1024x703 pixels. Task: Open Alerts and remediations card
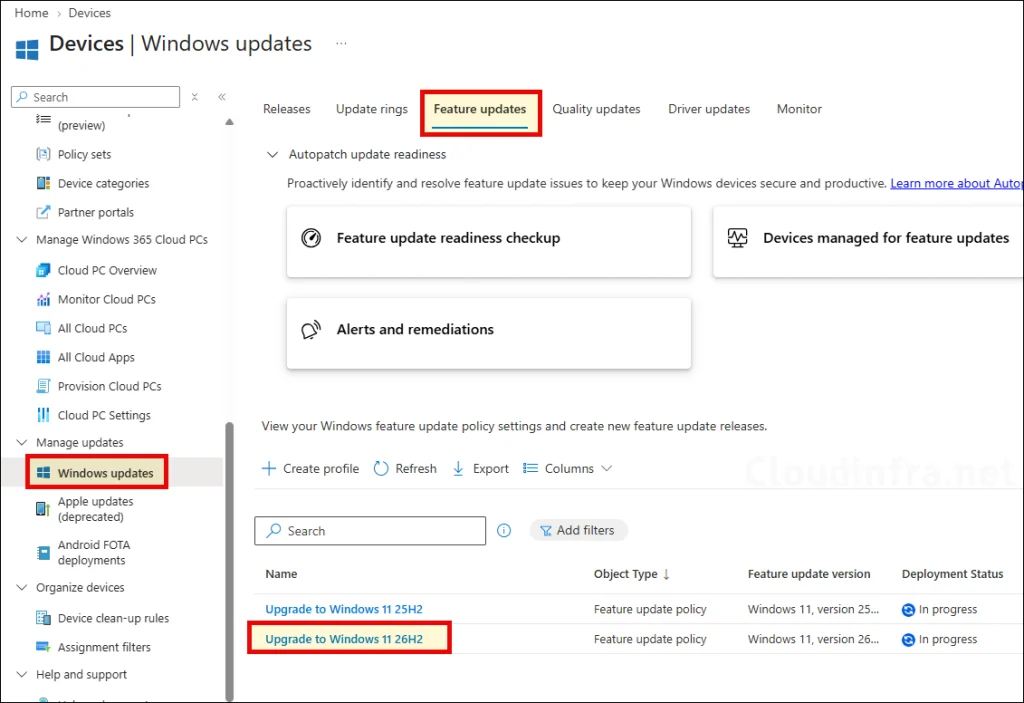488,333
